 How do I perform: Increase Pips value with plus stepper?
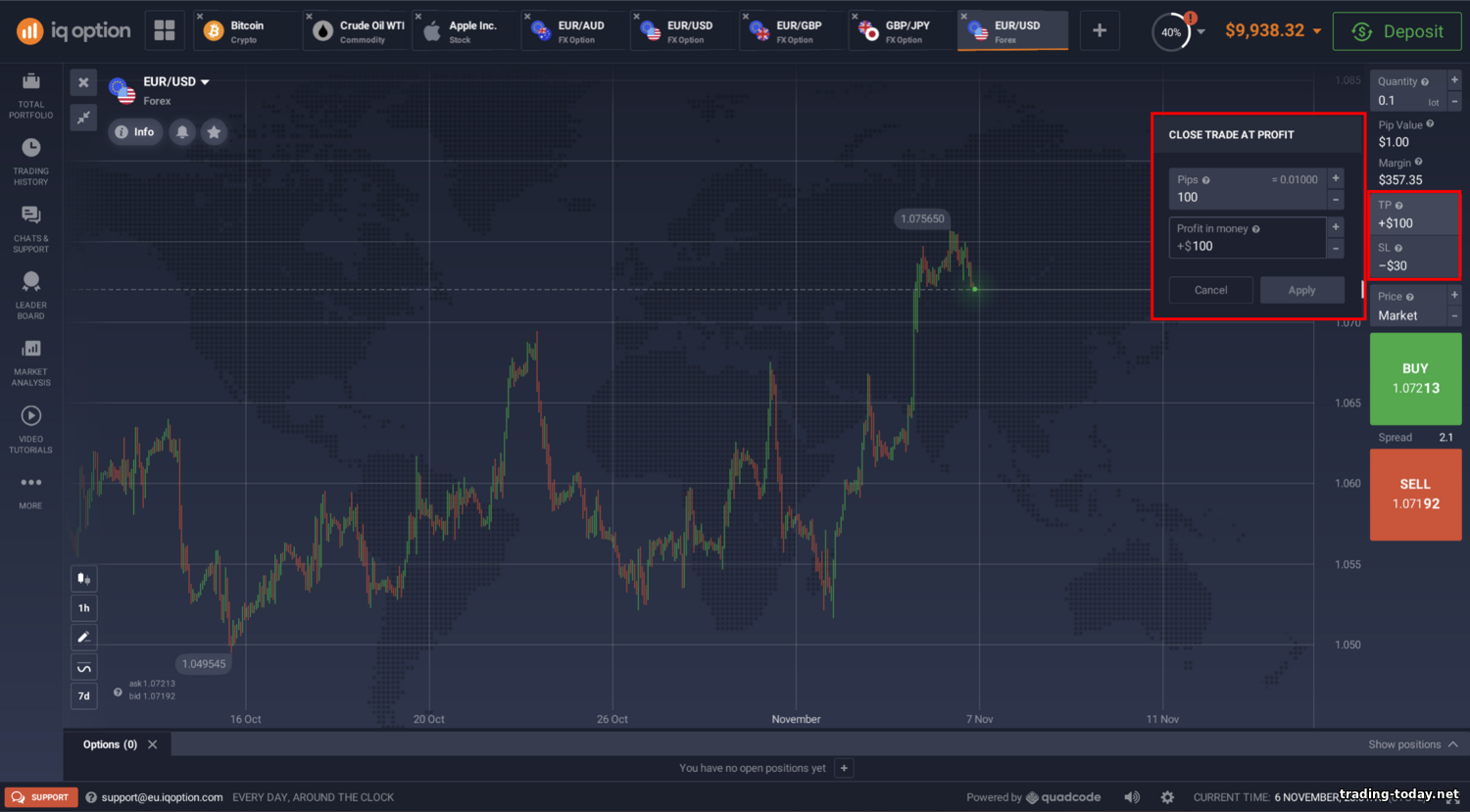coord(1335,178)
